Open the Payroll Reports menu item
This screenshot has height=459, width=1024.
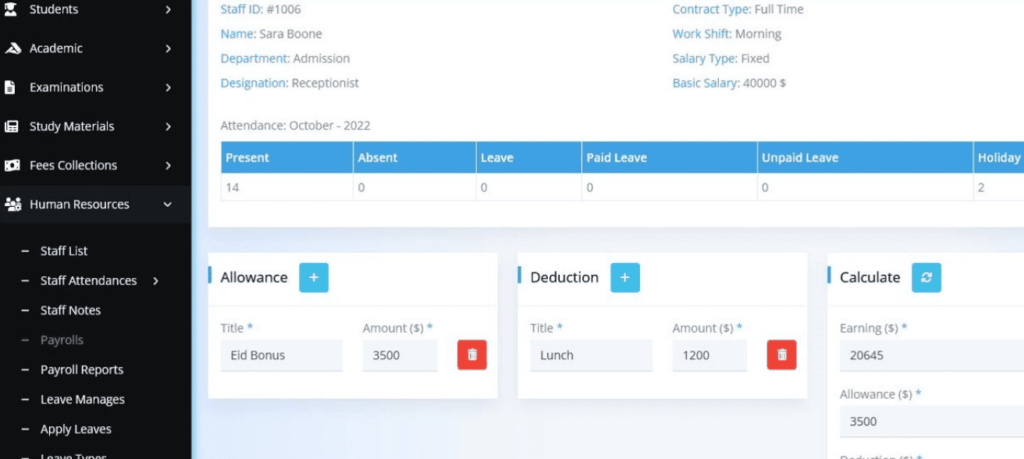82,370
